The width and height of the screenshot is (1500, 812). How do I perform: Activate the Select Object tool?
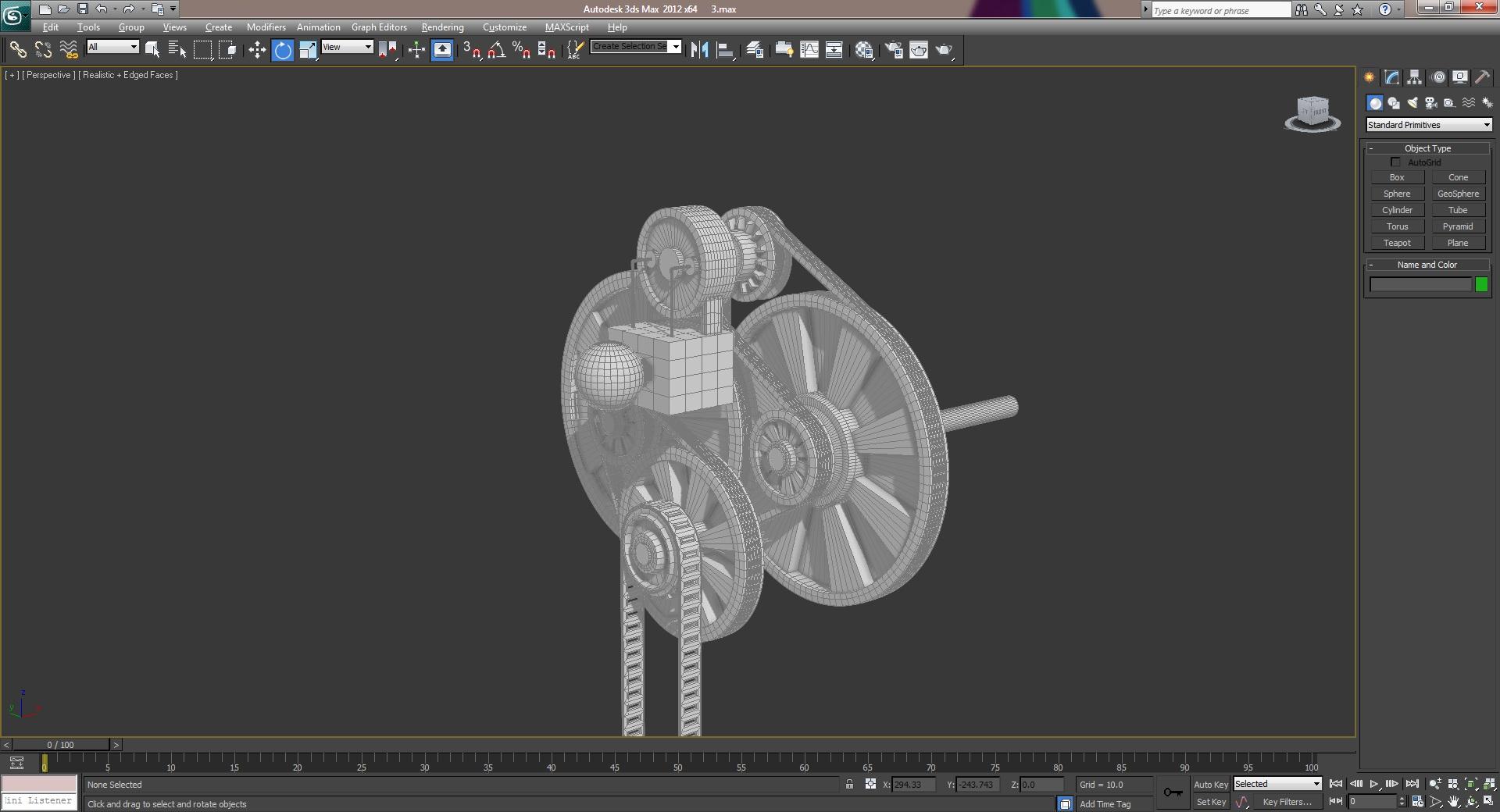tap(152, 50)
